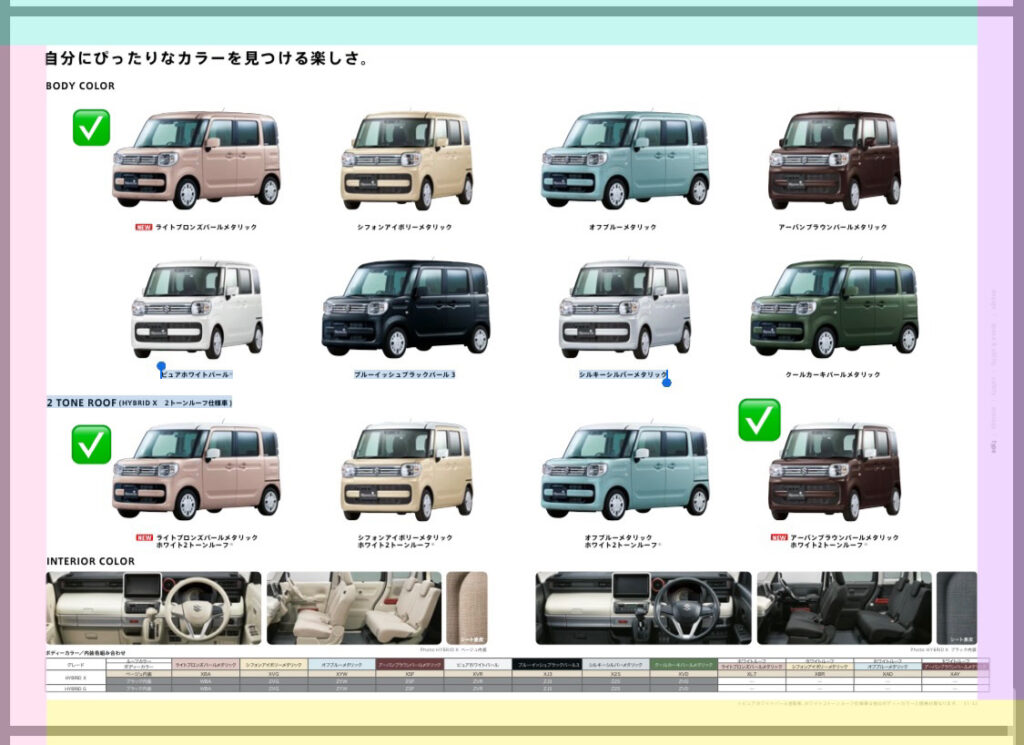Click the headline 自分にぴったりなカラーを見つける楽しさ。

[x=206, y=59]
